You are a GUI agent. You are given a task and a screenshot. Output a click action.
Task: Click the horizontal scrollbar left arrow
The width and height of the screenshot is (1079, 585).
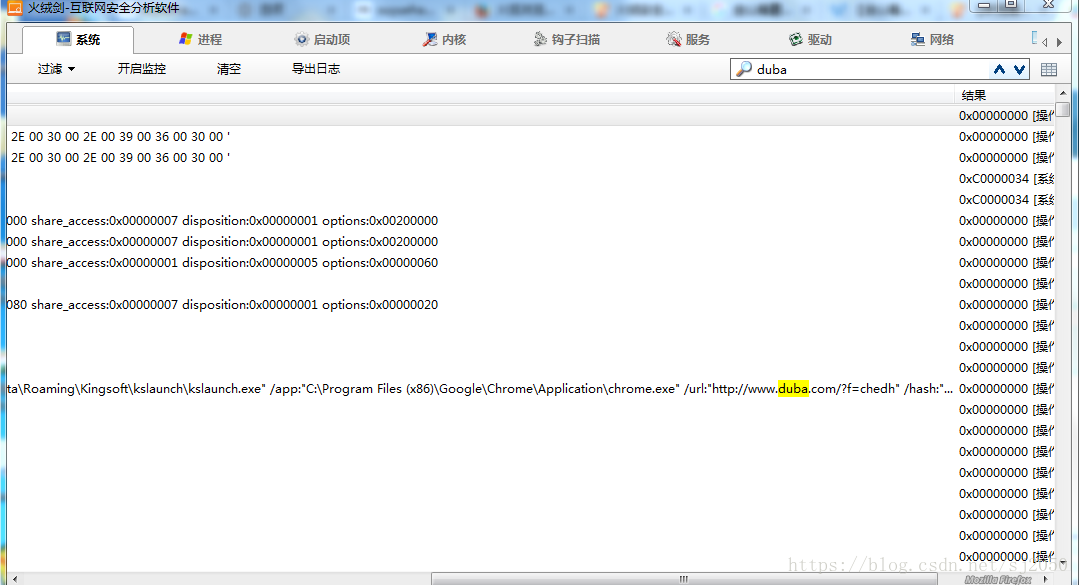click(x=14, y=579)
